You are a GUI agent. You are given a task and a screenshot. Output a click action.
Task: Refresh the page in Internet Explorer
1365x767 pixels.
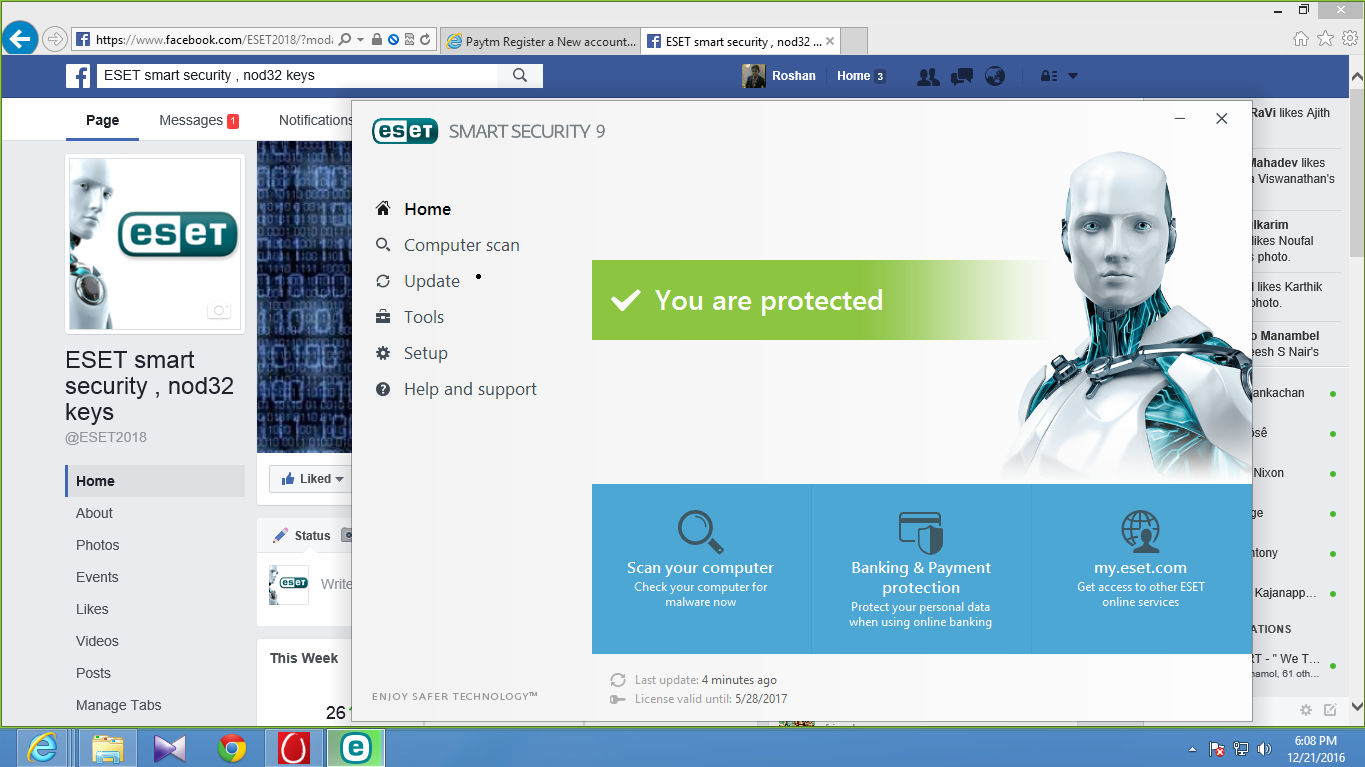pos(425,40)
